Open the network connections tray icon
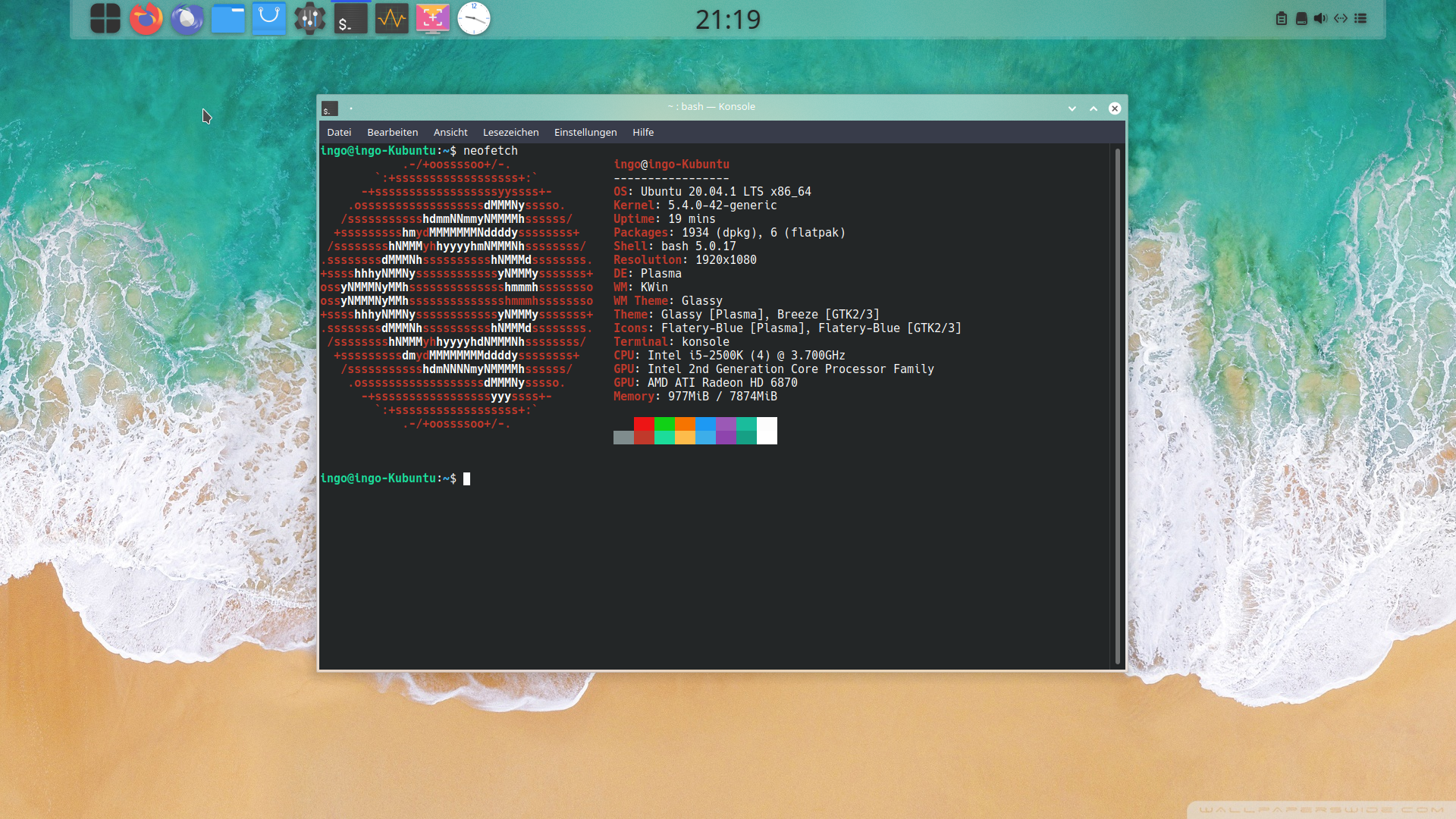 click(1341, 18)
